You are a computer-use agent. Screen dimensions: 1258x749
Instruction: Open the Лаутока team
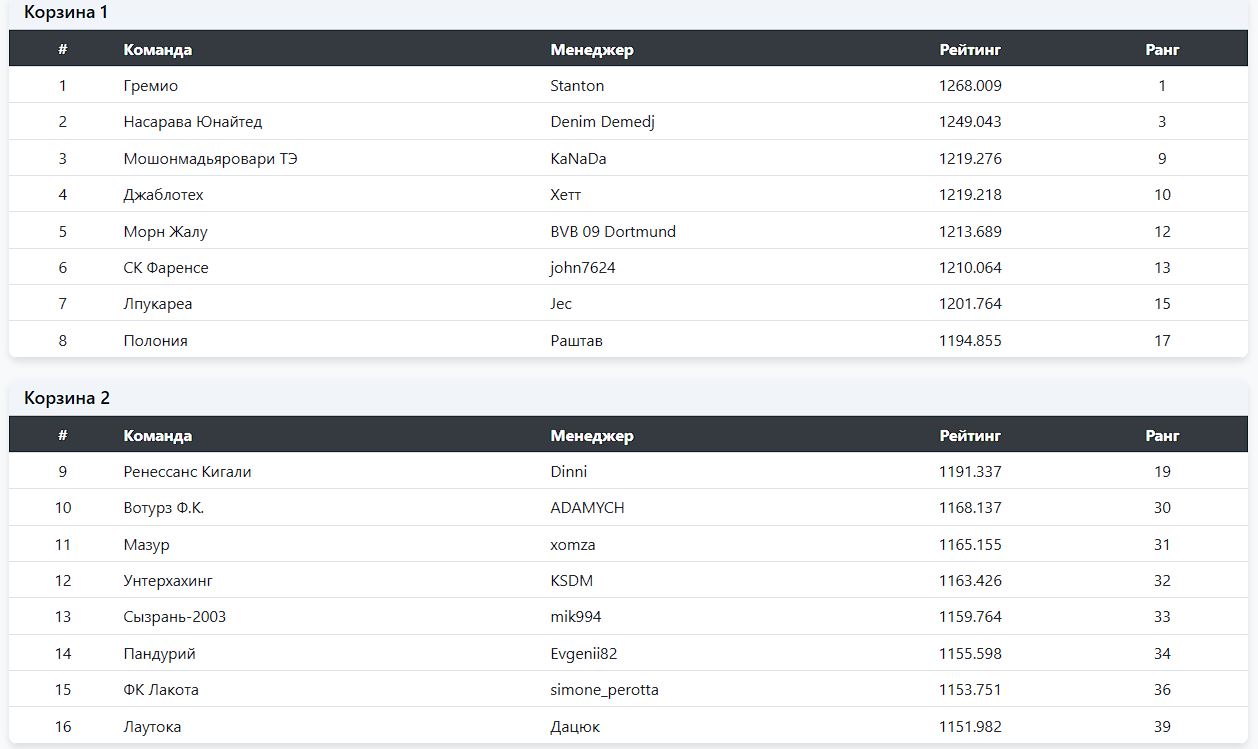coord(152,727)
